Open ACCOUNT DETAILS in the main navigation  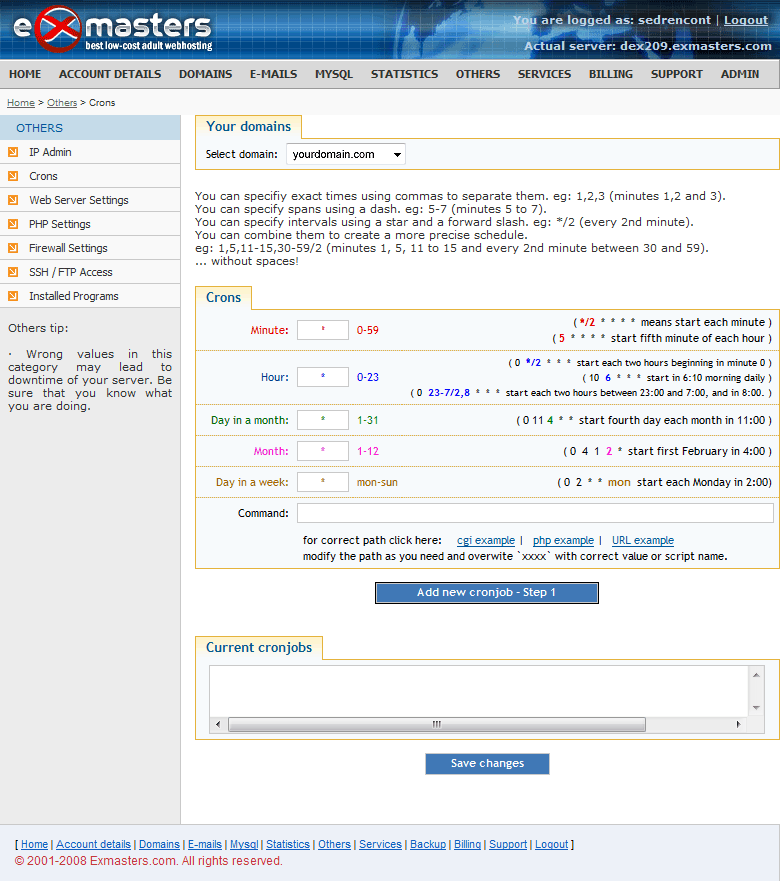(110, 74)
